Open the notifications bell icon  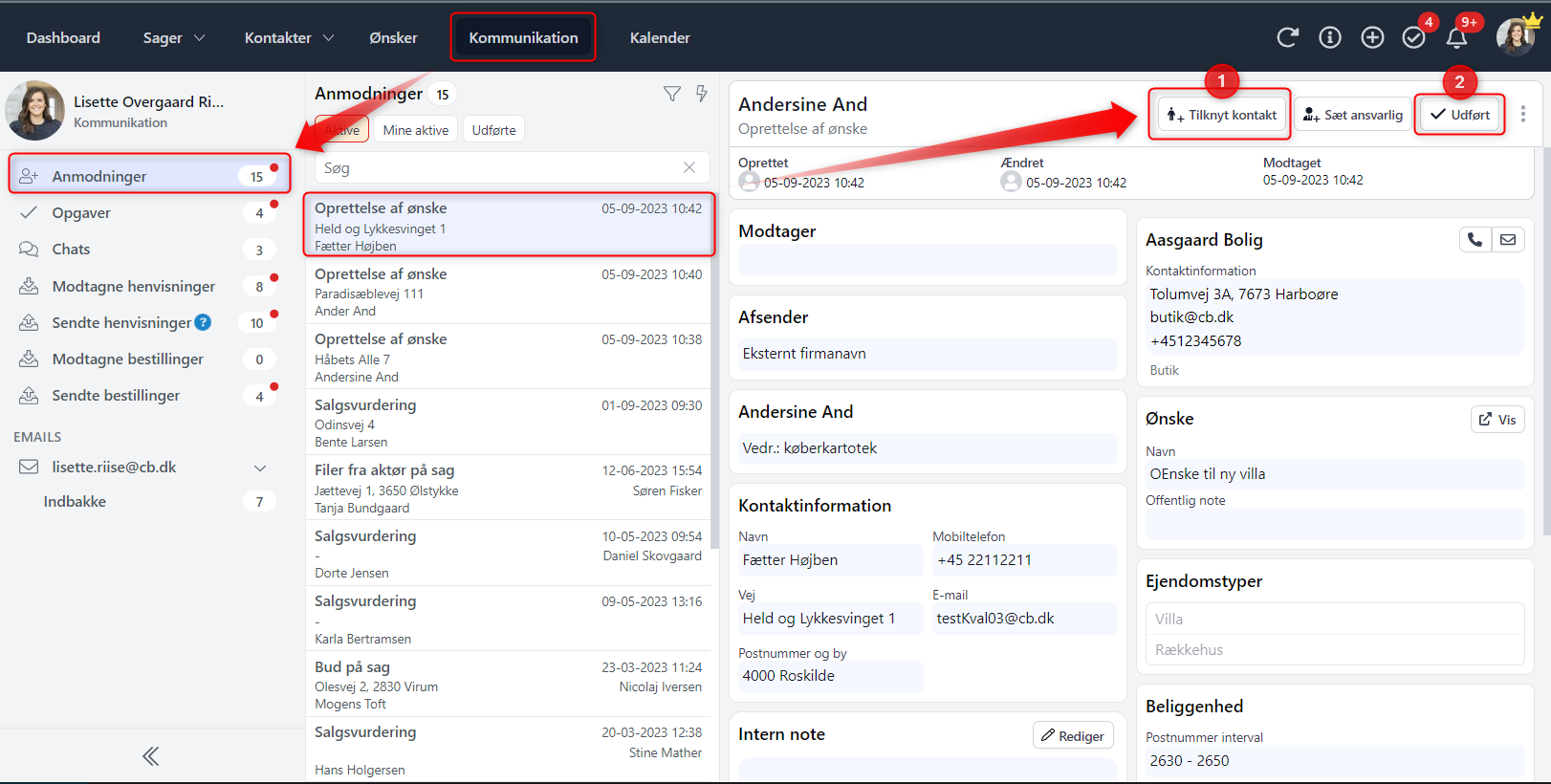pyautogui.click(x=1456, y=37)
